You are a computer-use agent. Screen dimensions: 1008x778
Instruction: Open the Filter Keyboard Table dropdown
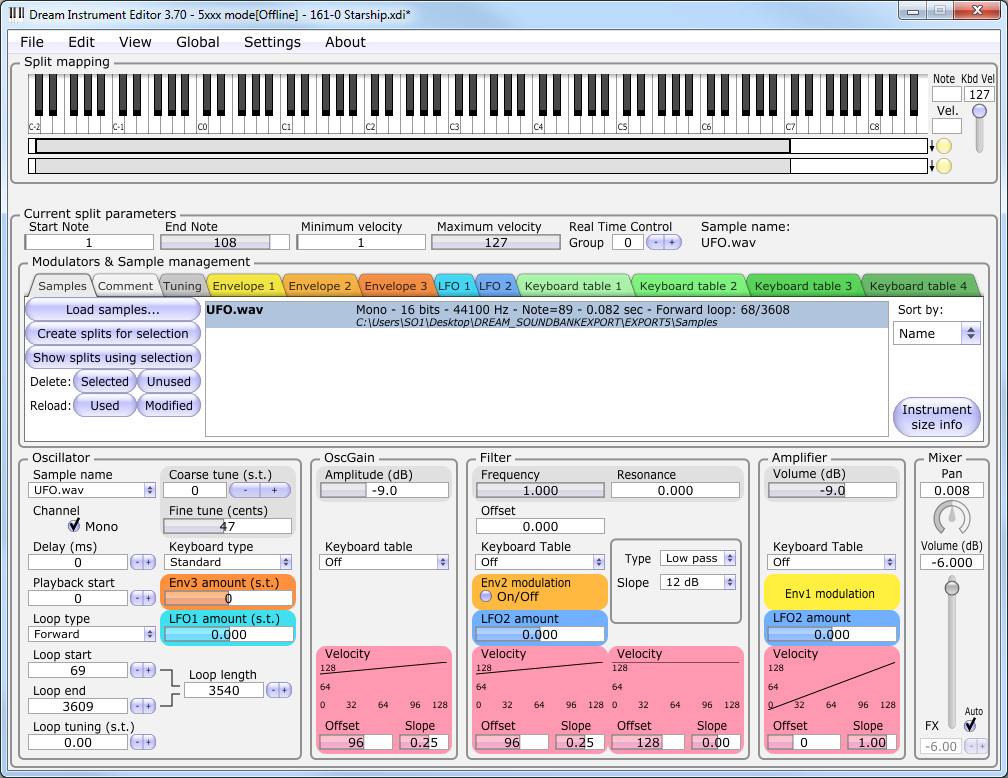click(x=540, y=562)
